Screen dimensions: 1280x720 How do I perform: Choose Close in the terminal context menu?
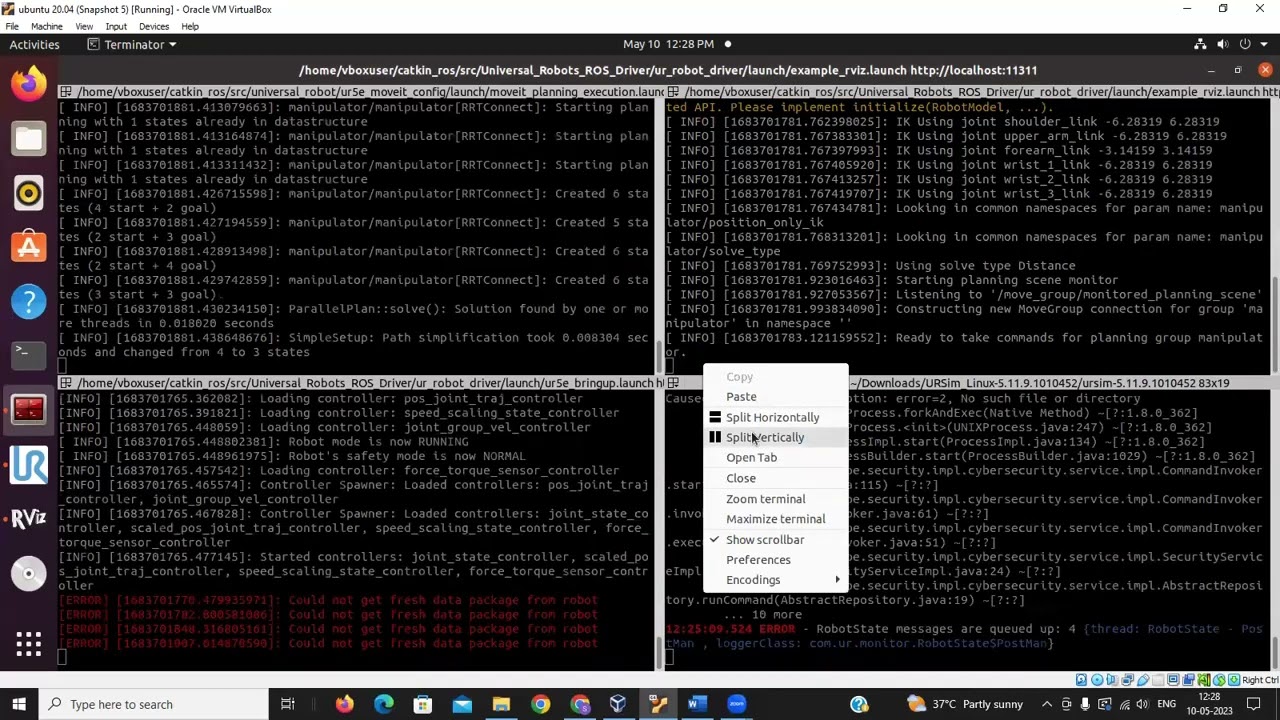pyautogui.click(x=775, y=478)
